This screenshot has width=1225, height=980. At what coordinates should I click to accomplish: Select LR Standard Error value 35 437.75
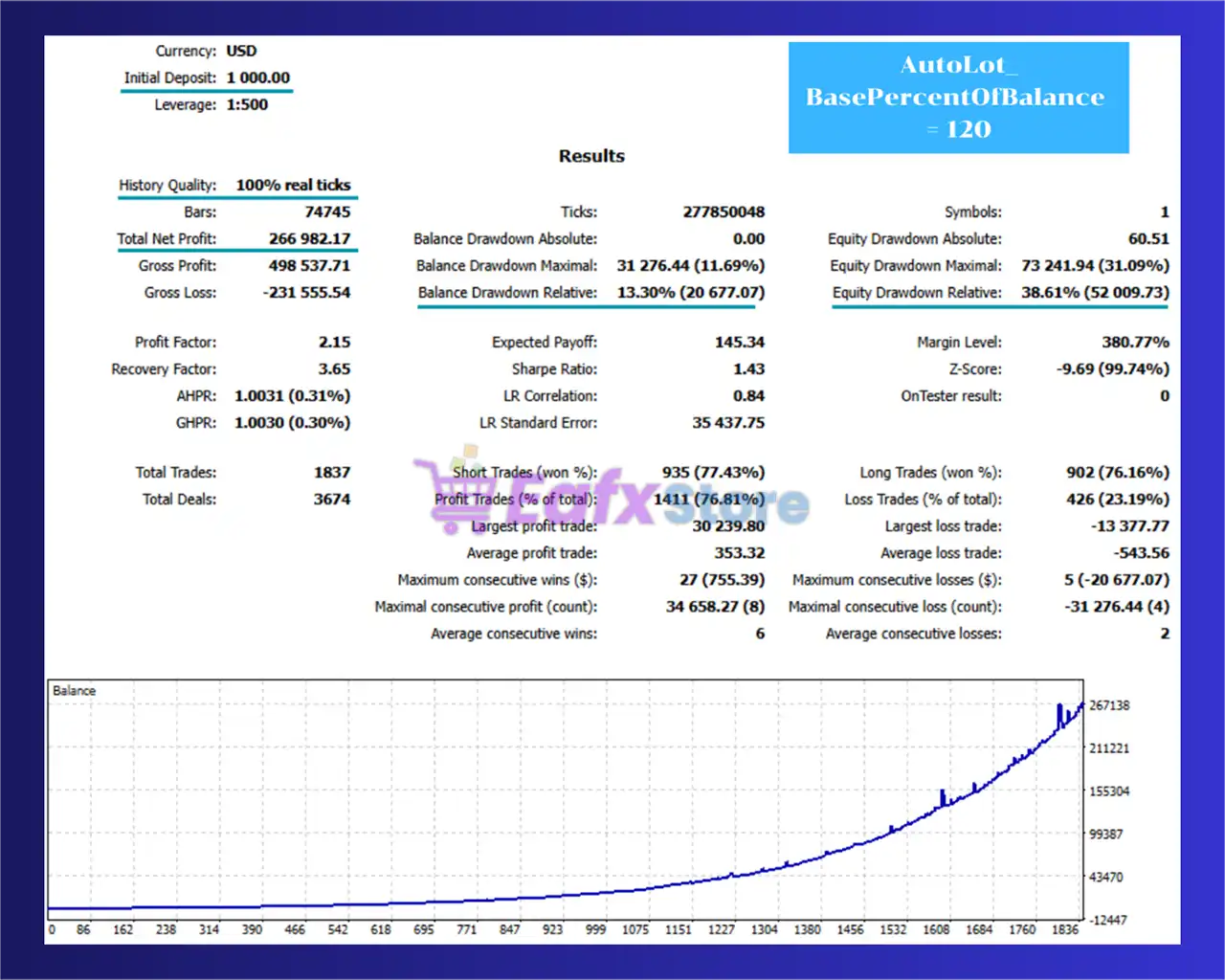pos(728,422)
